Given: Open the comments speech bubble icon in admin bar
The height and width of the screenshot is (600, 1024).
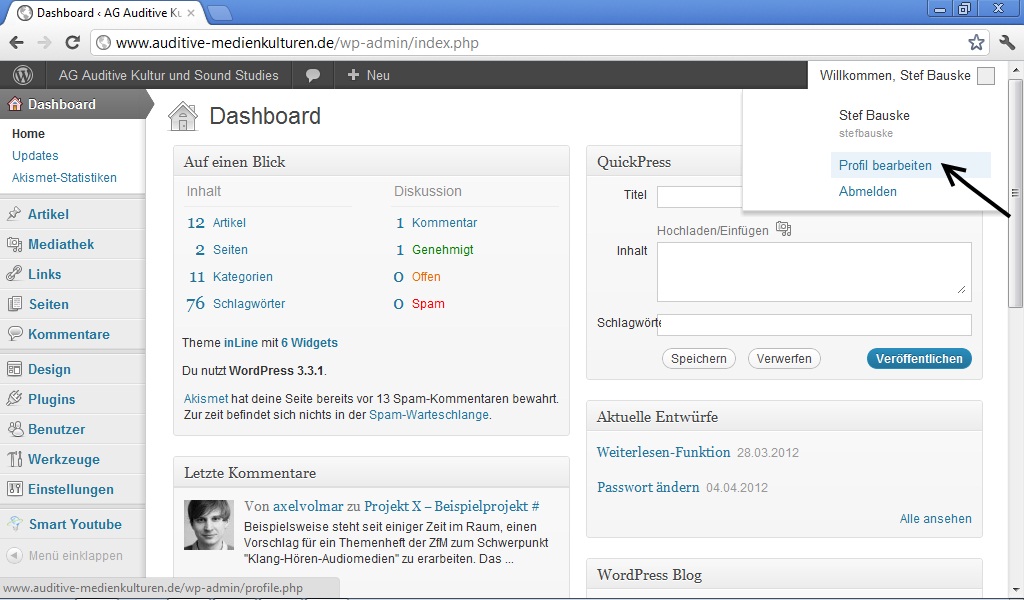Looking at the screenshot, I should click(313, 75).
